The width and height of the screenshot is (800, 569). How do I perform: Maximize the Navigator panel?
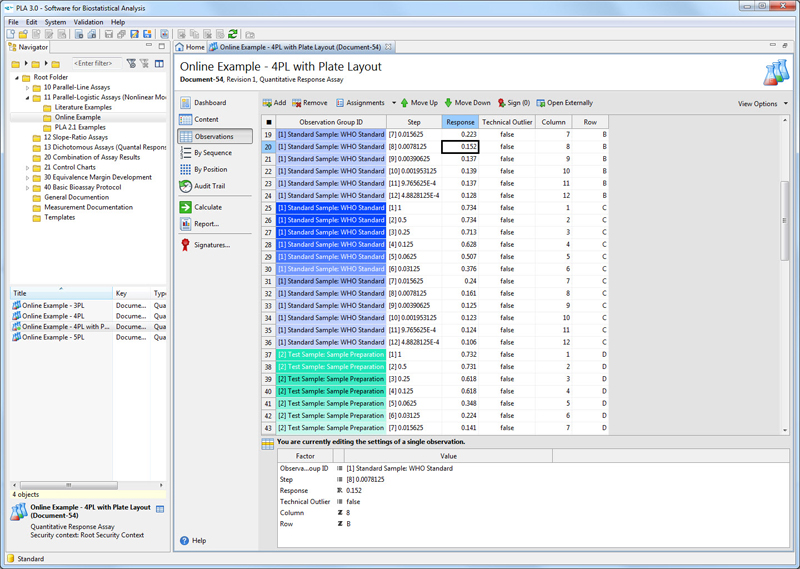point(162,46)
